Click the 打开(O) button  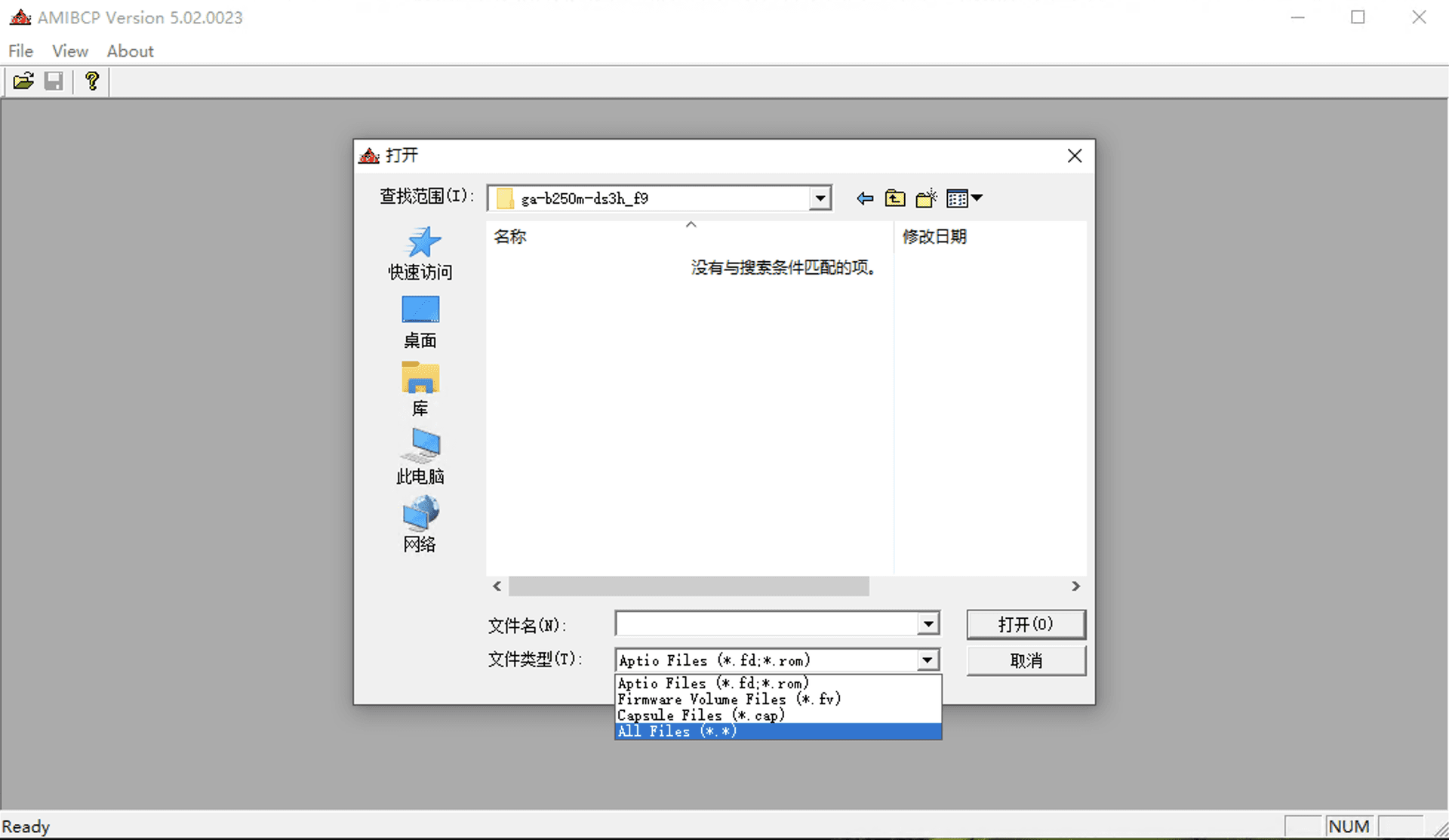point(1026,624)
